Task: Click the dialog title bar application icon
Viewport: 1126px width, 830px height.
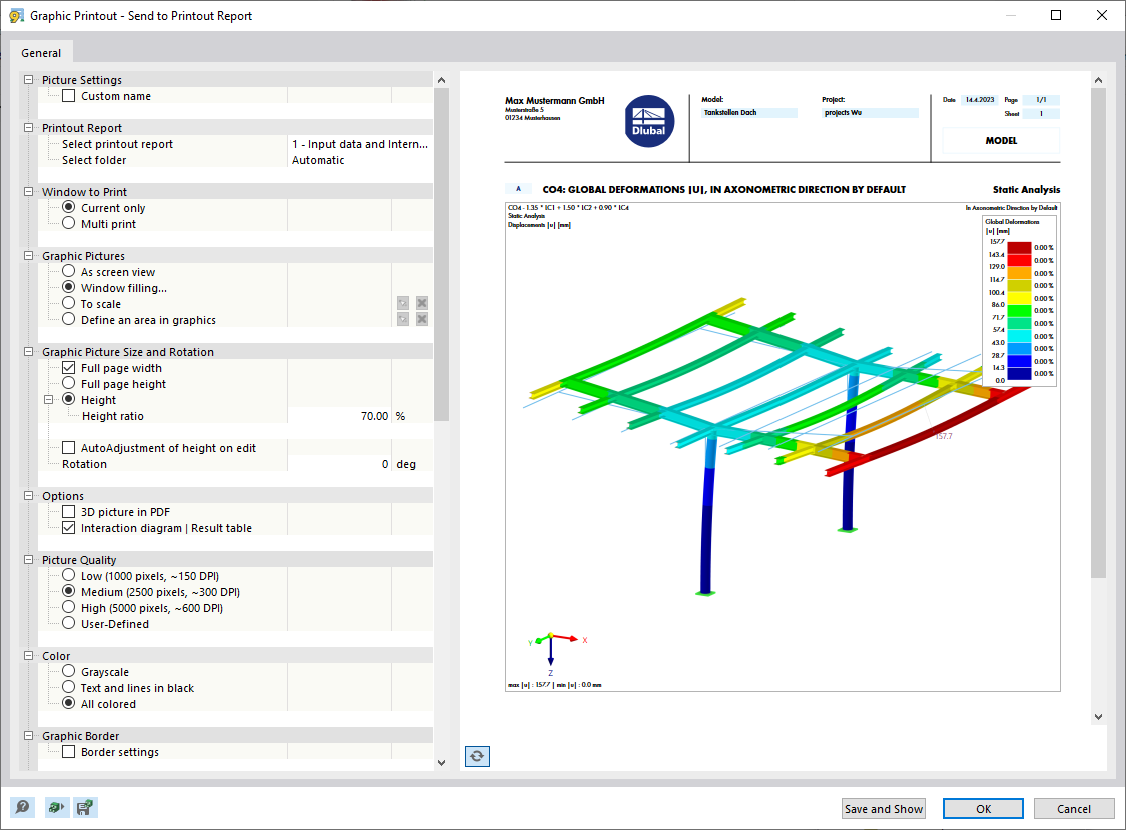Action: pyautogui.click(x=16, y=16)
